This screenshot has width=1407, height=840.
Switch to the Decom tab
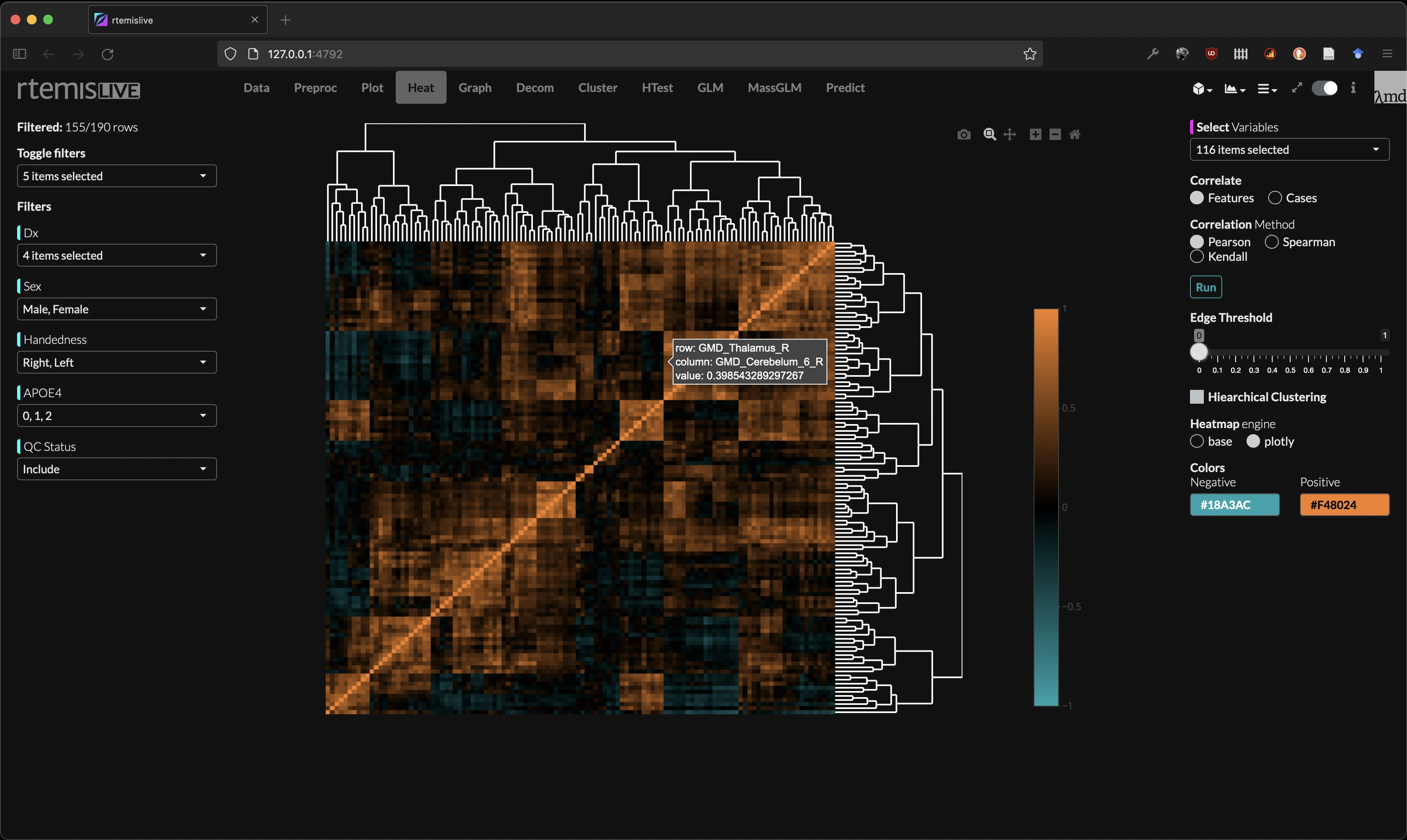pyautogui.click(x=535, y=88)
